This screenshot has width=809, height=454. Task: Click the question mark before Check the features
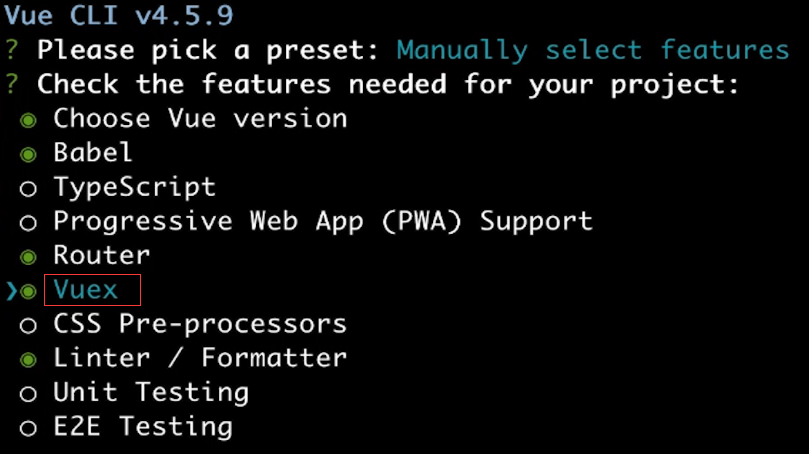12,85
